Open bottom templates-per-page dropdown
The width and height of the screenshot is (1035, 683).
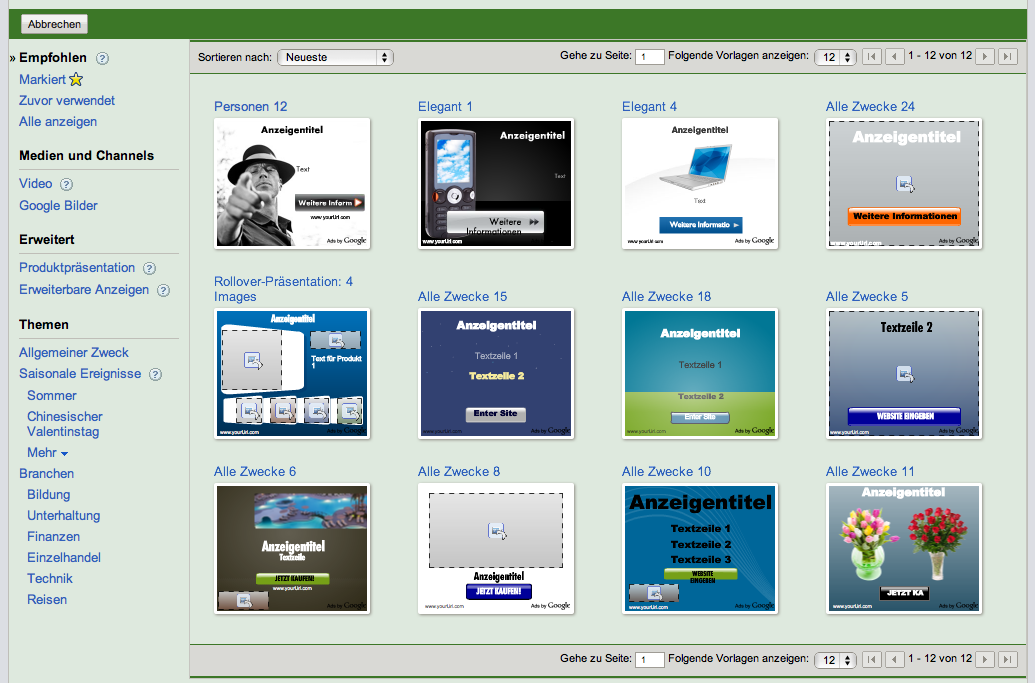(x=836, y=660)
